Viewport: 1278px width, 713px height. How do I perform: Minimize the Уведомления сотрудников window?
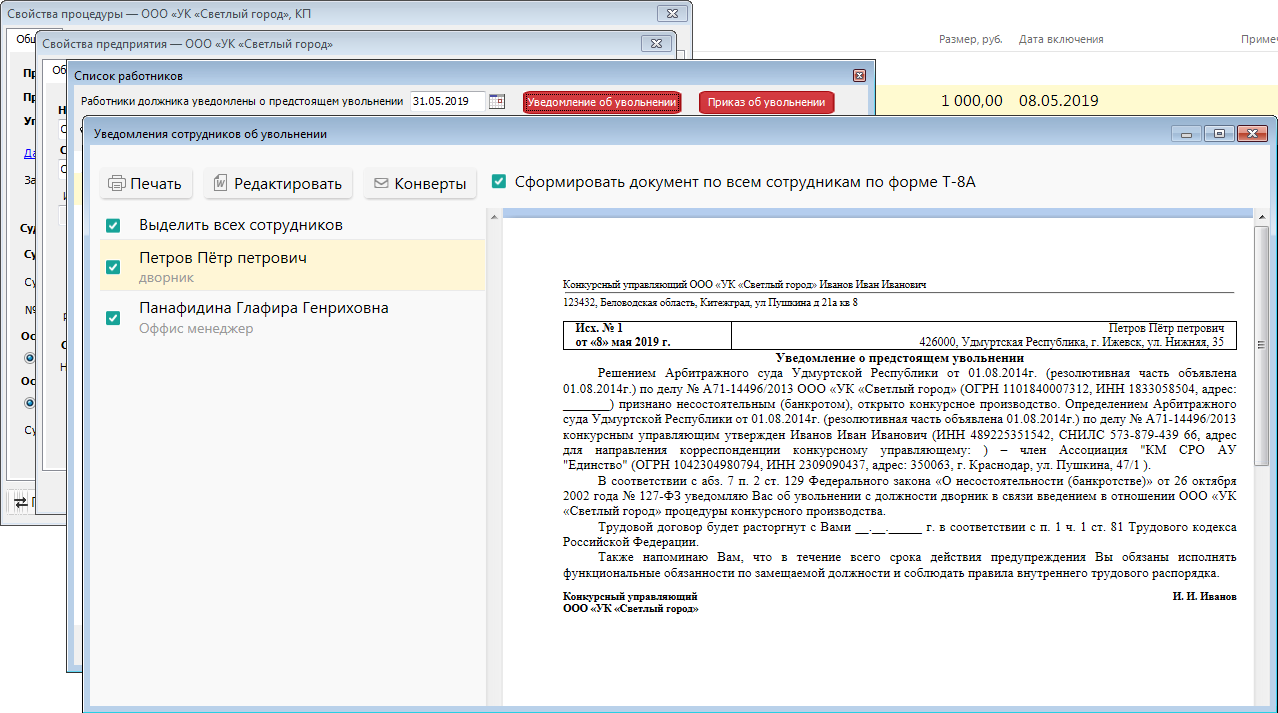(1187, 133)
